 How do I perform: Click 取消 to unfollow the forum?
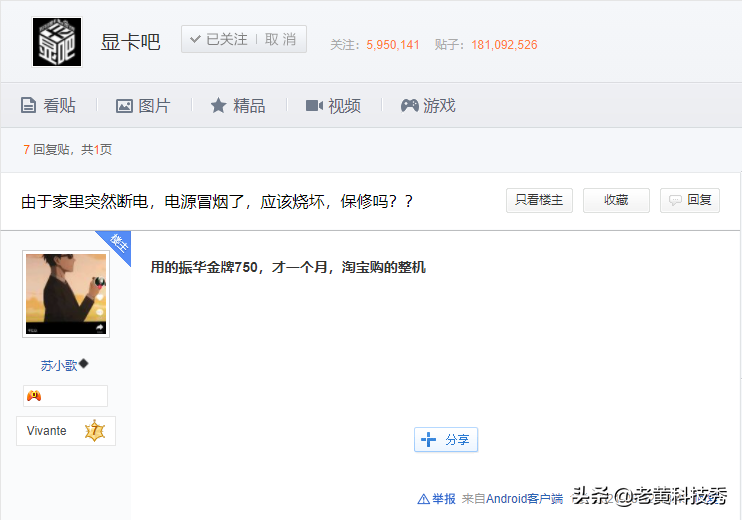(x=281, y=39)
